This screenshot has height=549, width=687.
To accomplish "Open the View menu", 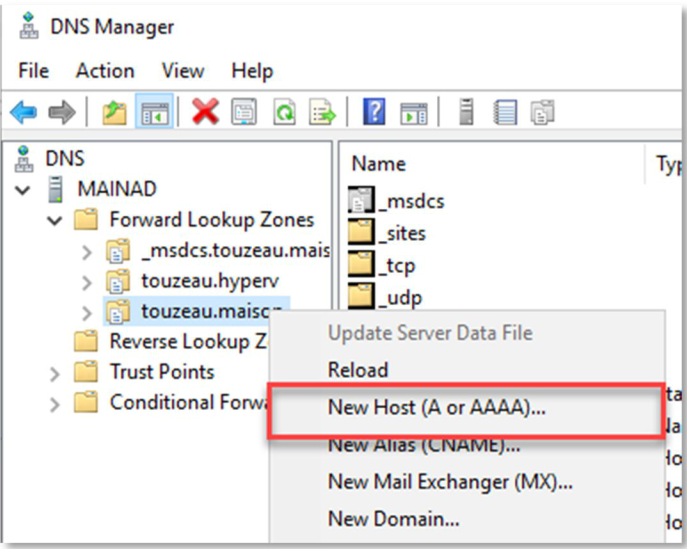I will pos(183,71).
